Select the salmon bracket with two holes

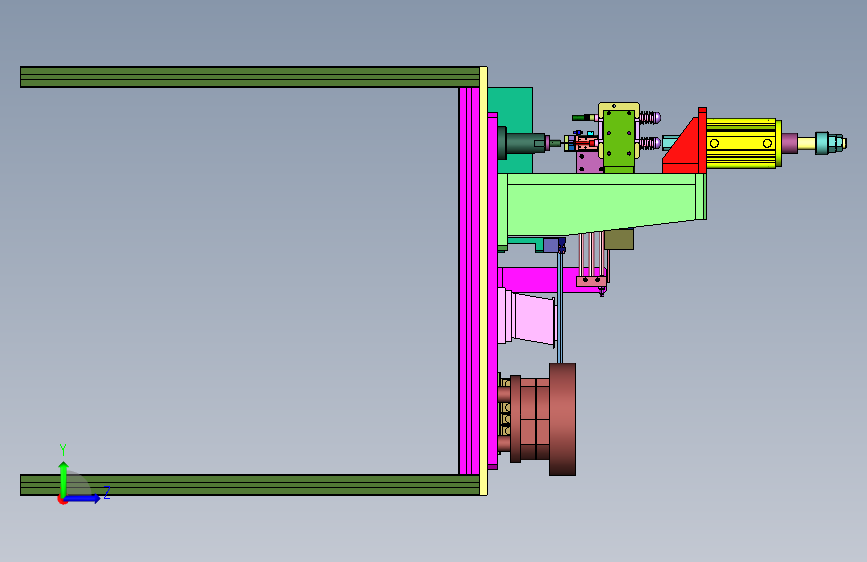click(591, 281)
